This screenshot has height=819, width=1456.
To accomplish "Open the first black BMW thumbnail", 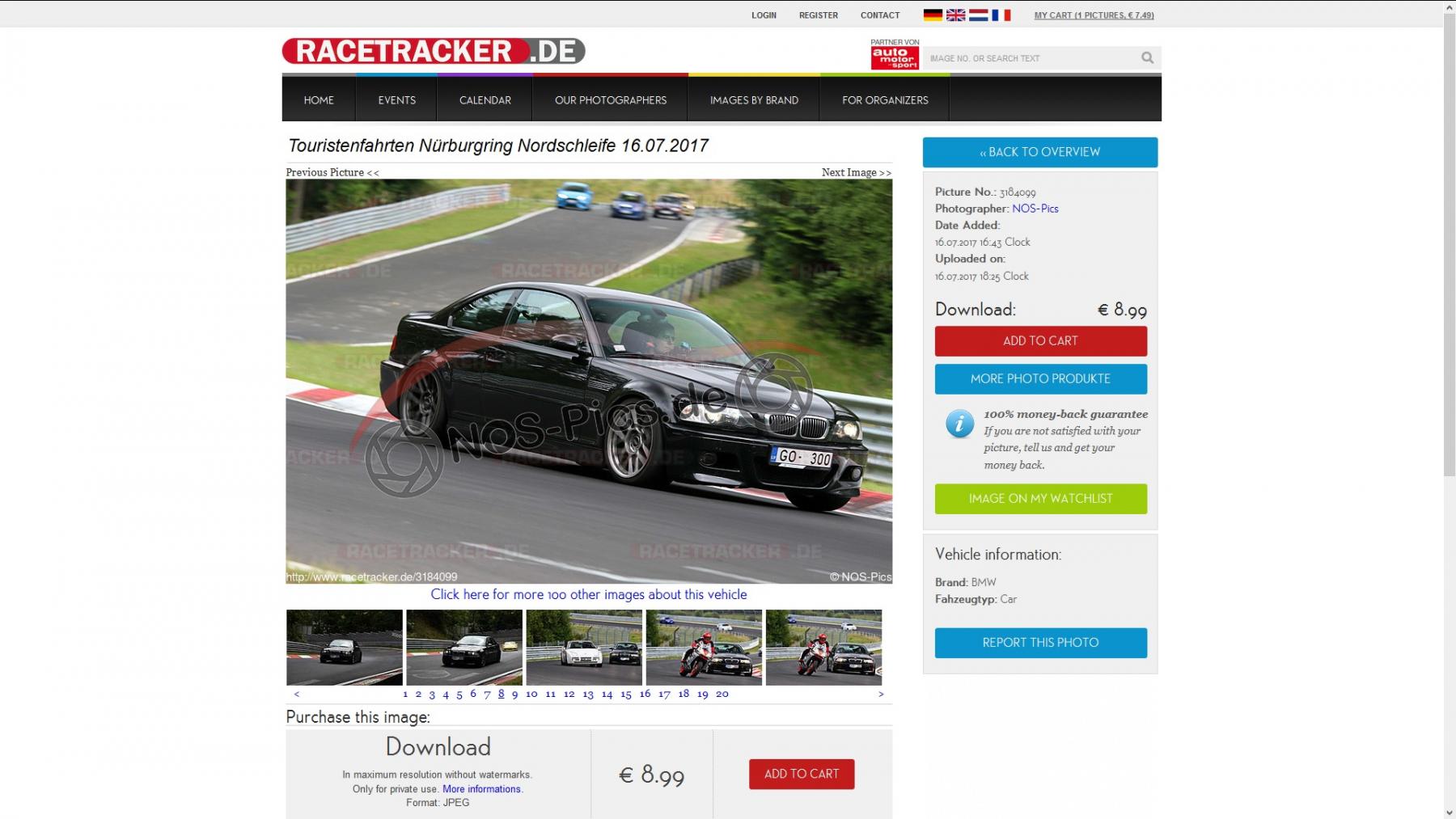I will point(345,648).
